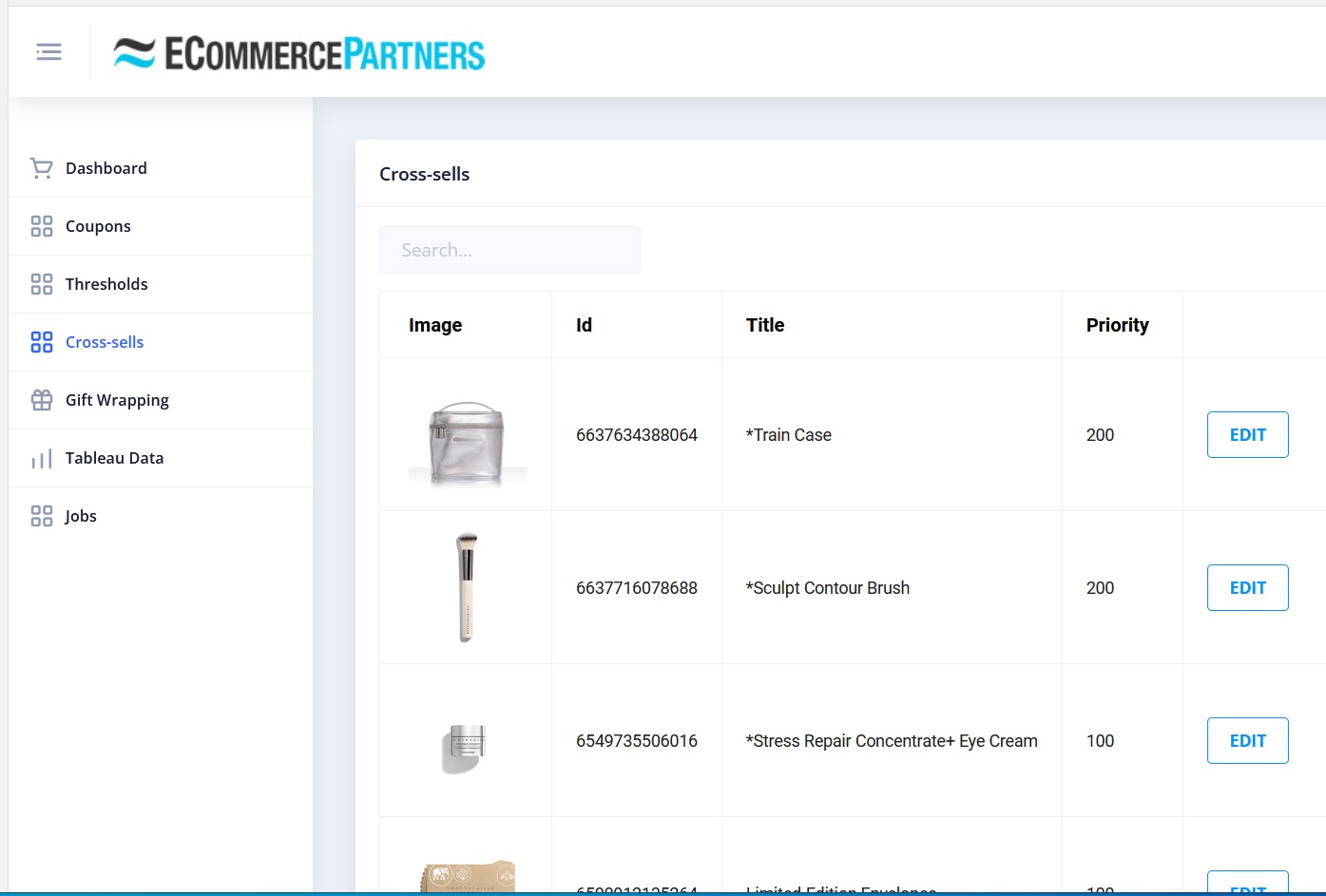Click into the Search field
1326x896 pixels.
tap(509, 249)
